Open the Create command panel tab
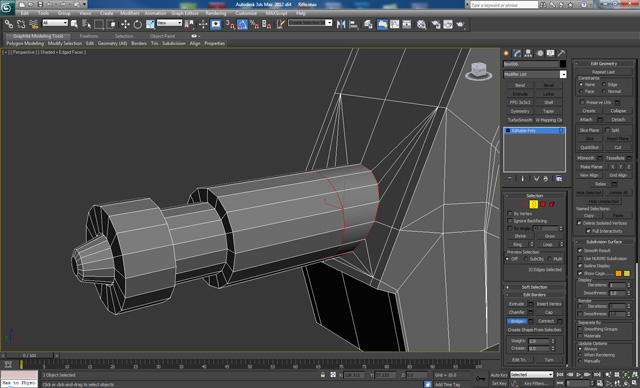Screen dimensions: 640x388 coord(507,53)
